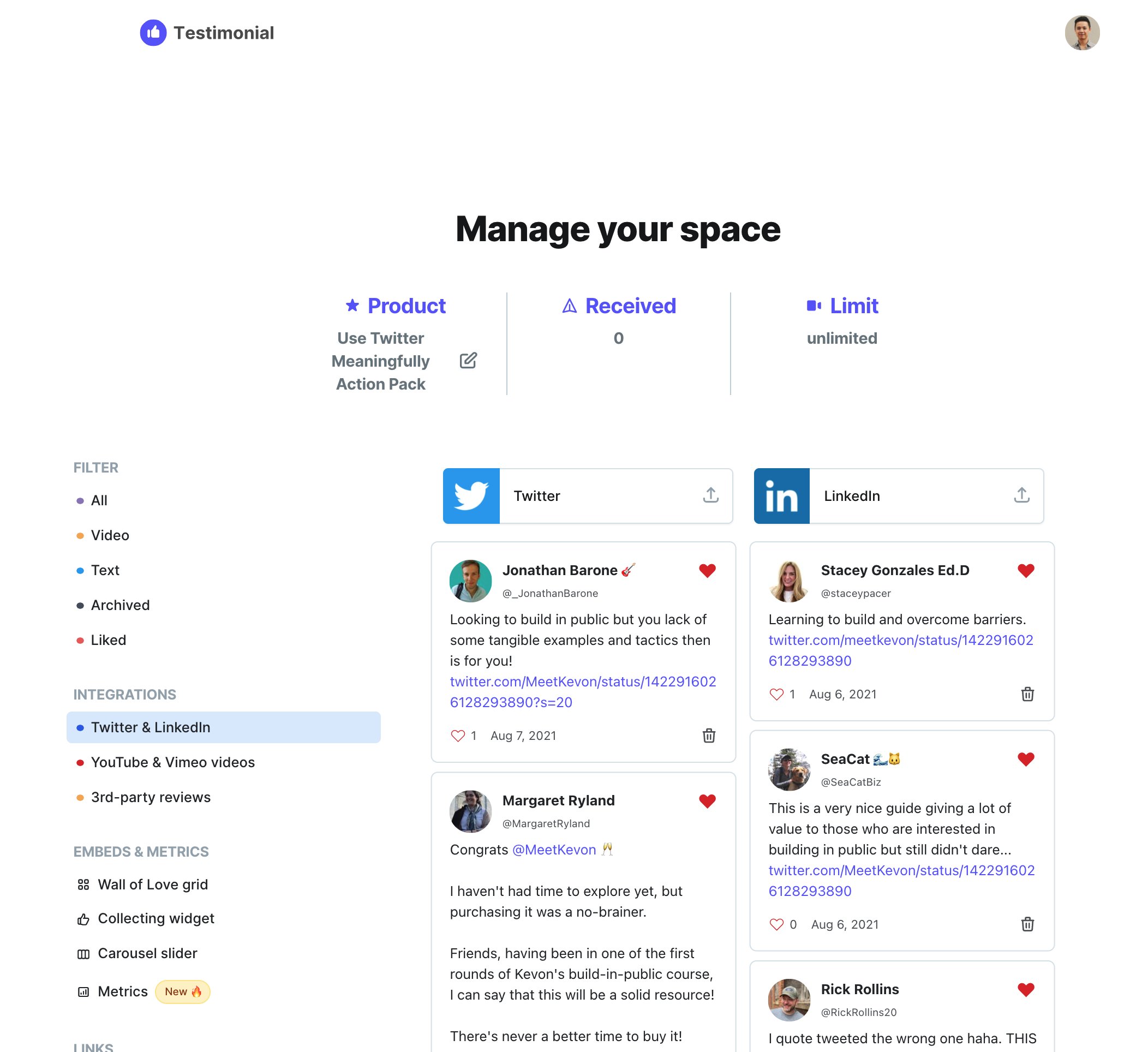Click the user avatar in top-right corner

pyautogui.click(x=1082, y=32)
